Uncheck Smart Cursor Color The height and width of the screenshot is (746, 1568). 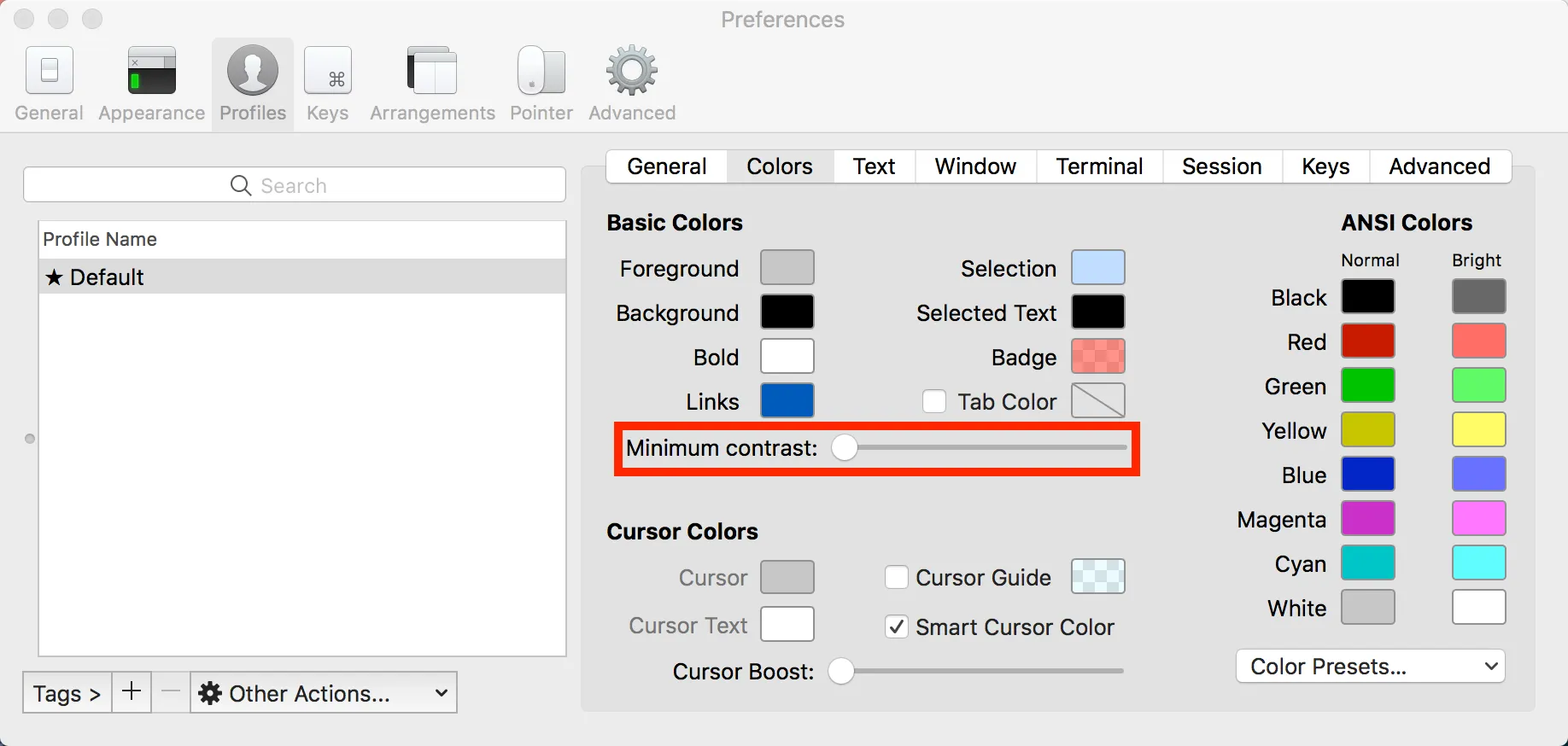pyautogui.click(x=897, y=627)
